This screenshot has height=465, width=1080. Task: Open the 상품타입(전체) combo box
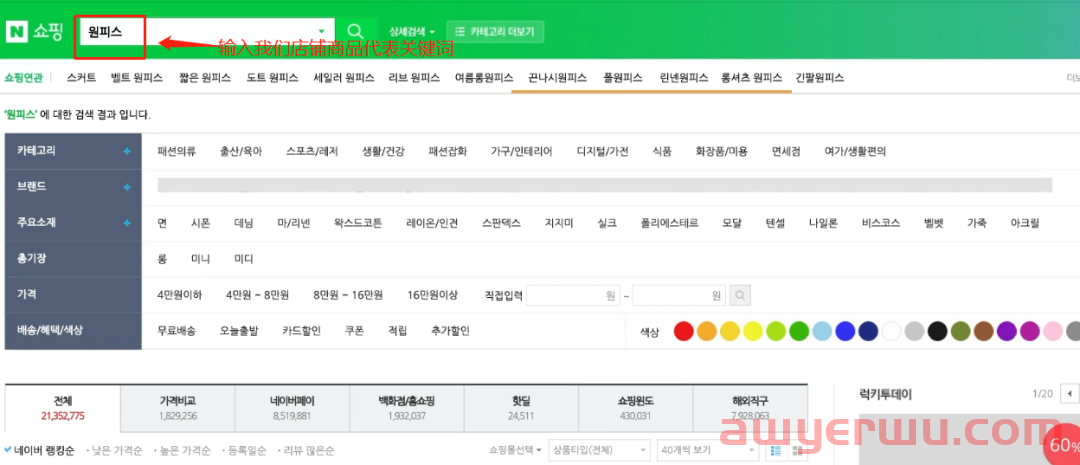coord(599,451)
